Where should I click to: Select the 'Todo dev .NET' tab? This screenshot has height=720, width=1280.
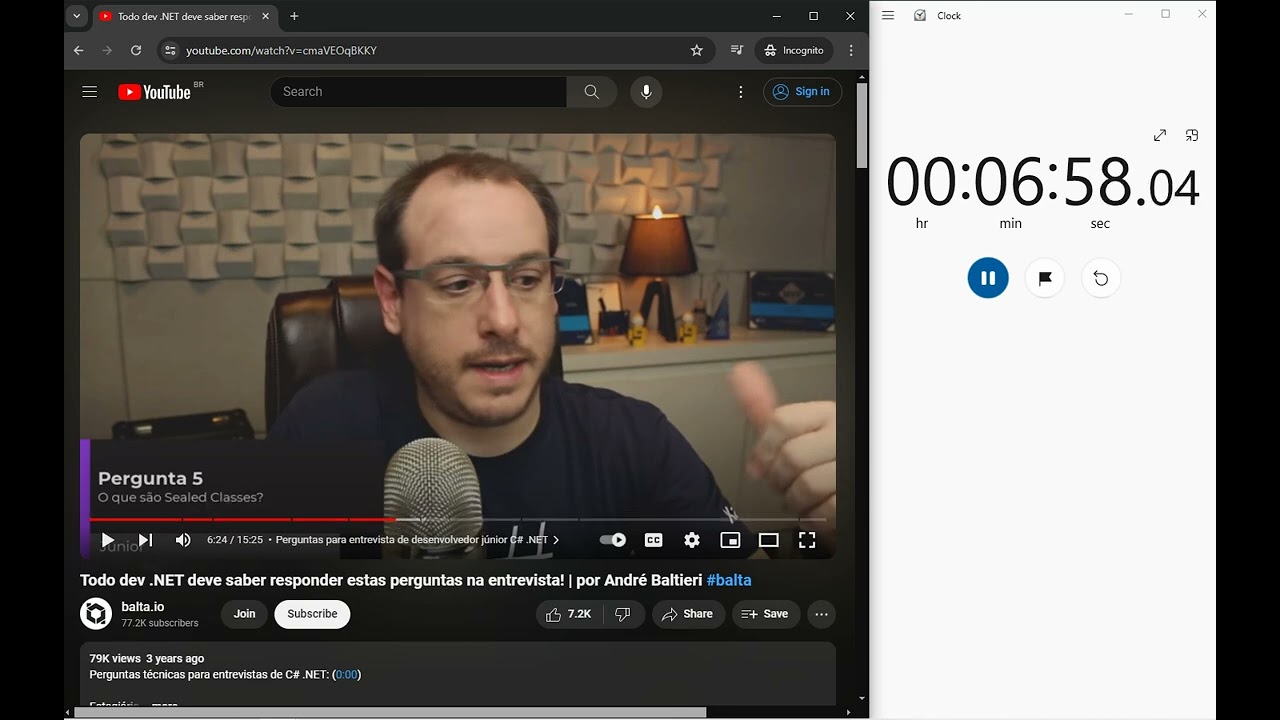click(186, 16)
